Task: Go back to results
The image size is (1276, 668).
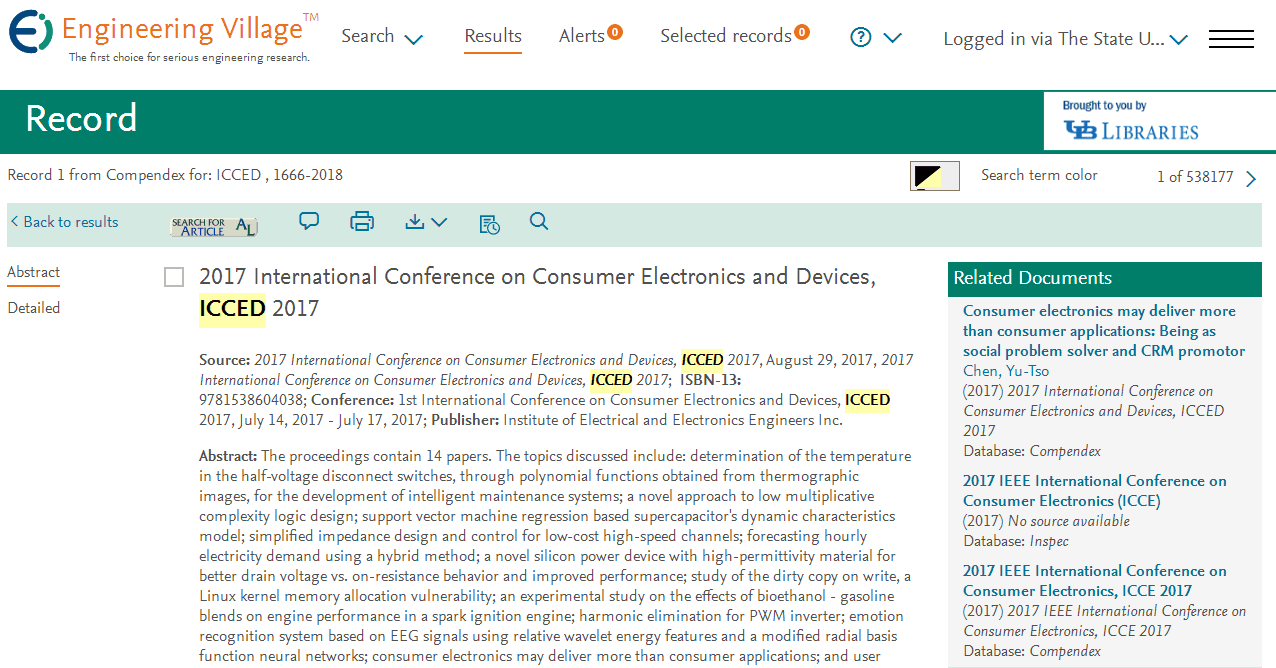Action: (x=65, y=222)
